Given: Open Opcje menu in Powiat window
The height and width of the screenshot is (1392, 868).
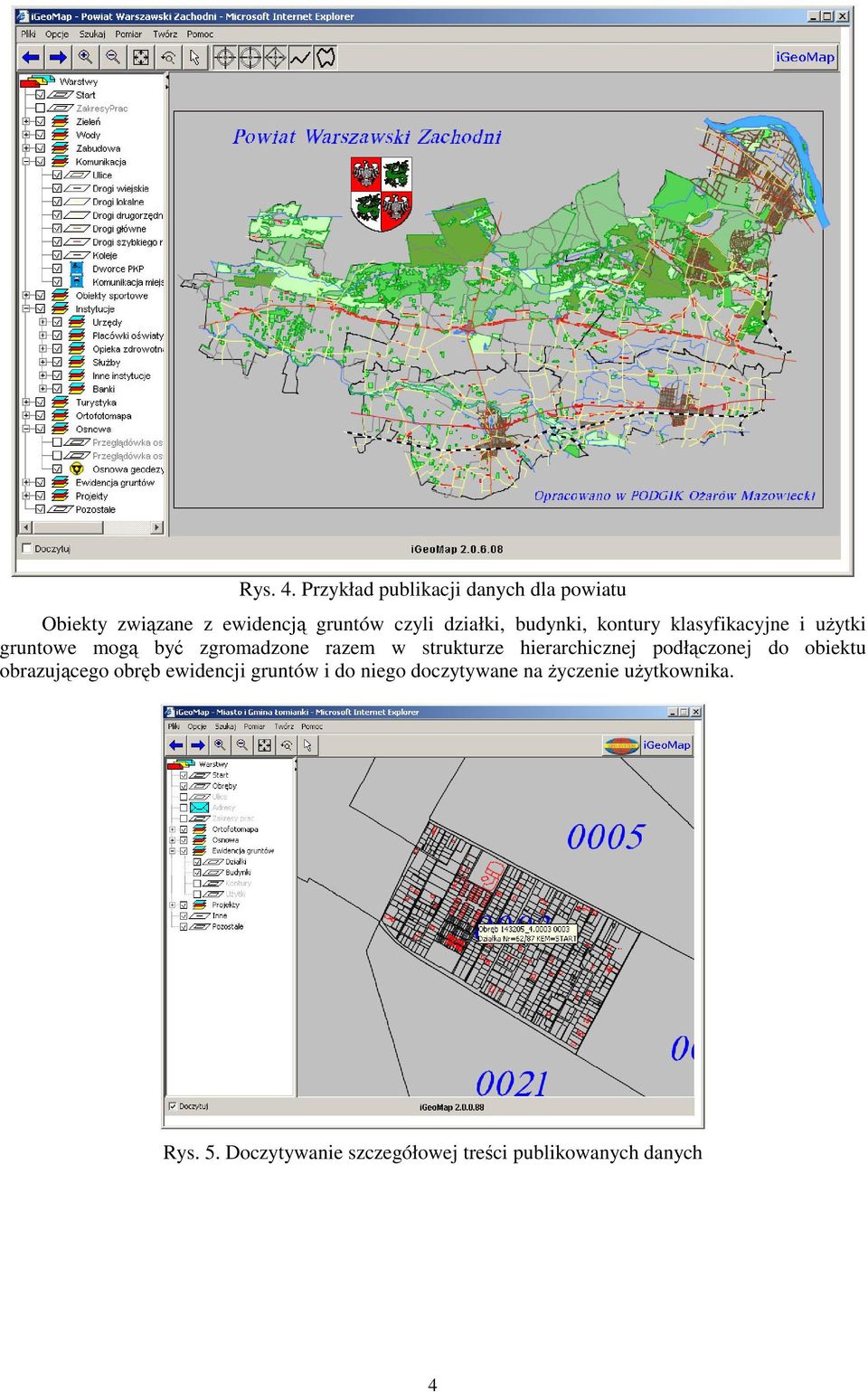Looking at the screenshot, I should [57, 34].
